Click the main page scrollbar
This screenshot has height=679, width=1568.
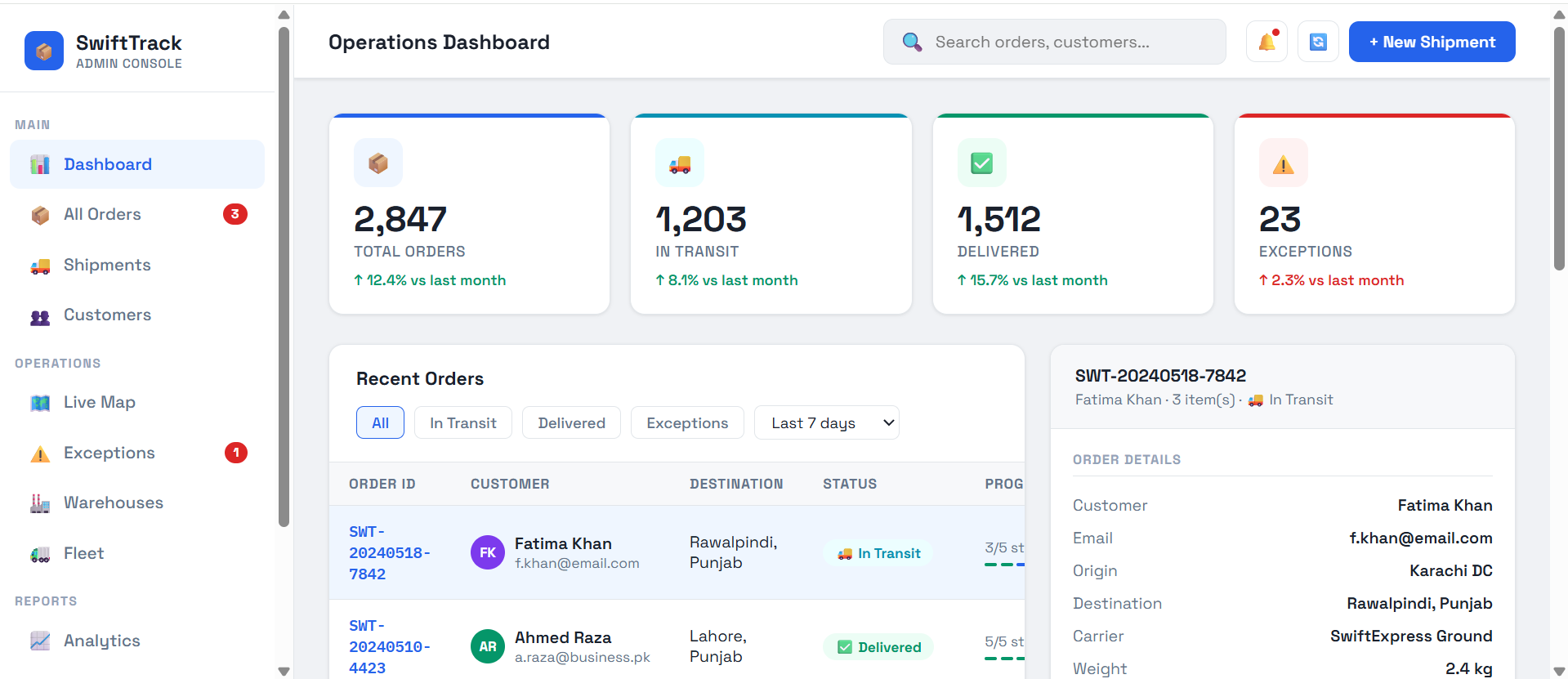click(x=1559, y=149)
